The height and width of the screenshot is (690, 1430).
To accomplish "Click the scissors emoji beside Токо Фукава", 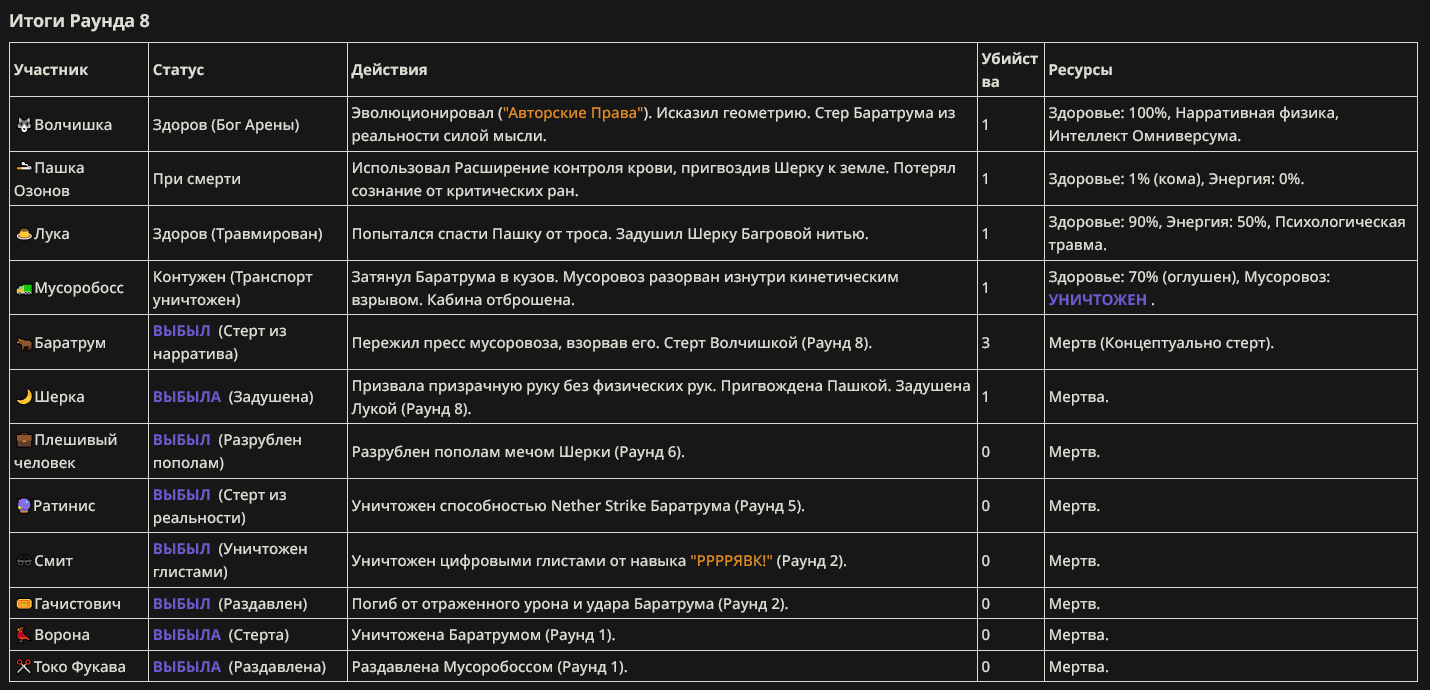I will tap(24, 667).
